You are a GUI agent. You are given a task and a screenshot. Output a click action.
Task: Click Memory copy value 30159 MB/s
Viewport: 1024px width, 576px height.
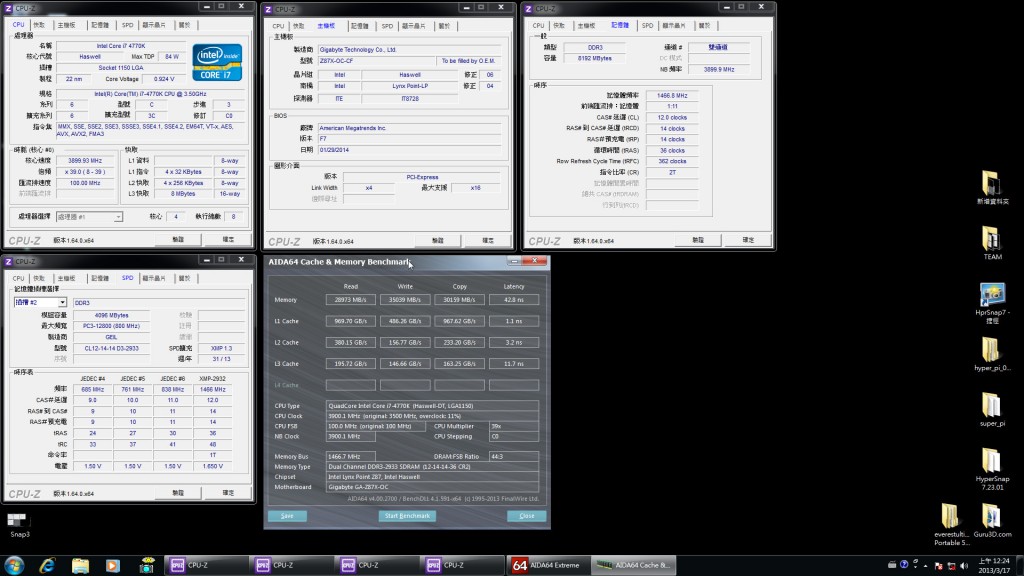459,300
